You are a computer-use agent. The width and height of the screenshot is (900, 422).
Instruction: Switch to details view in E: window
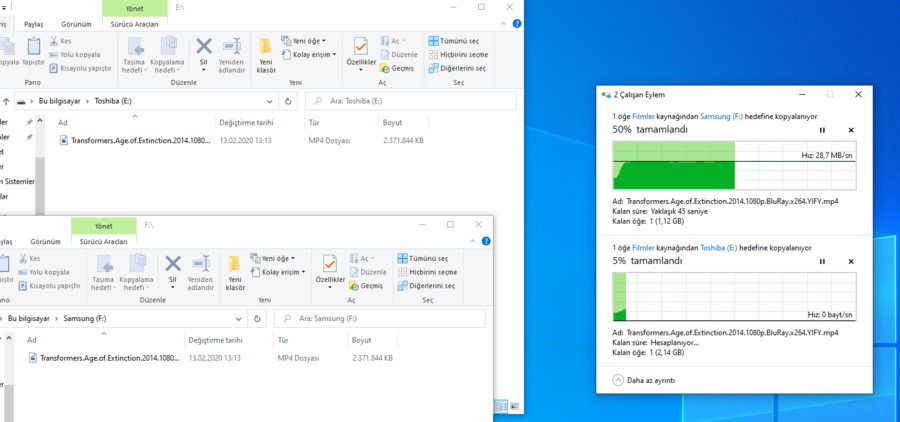click(x=501, y=406)
